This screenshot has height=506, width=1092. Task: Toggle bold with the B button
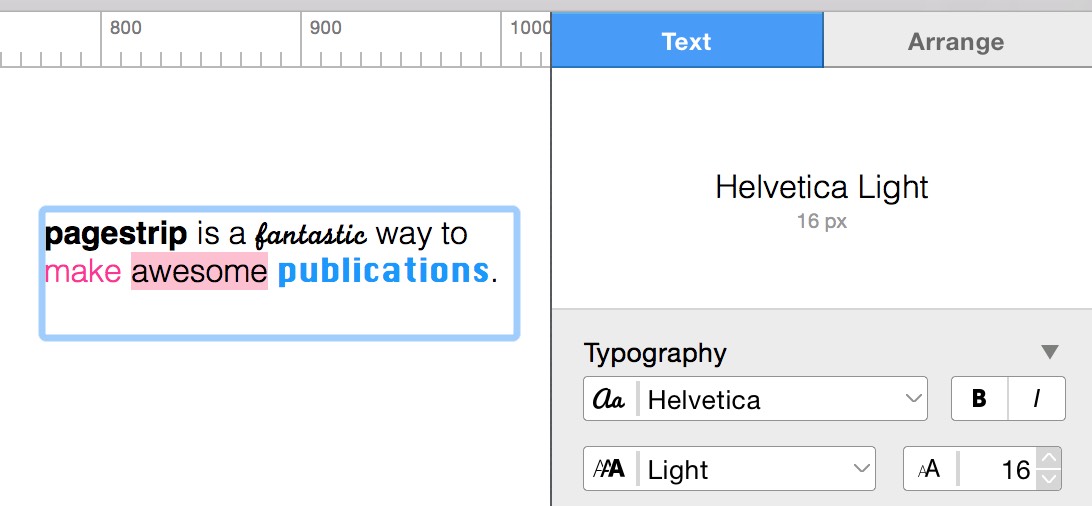[x=979, y=398]
